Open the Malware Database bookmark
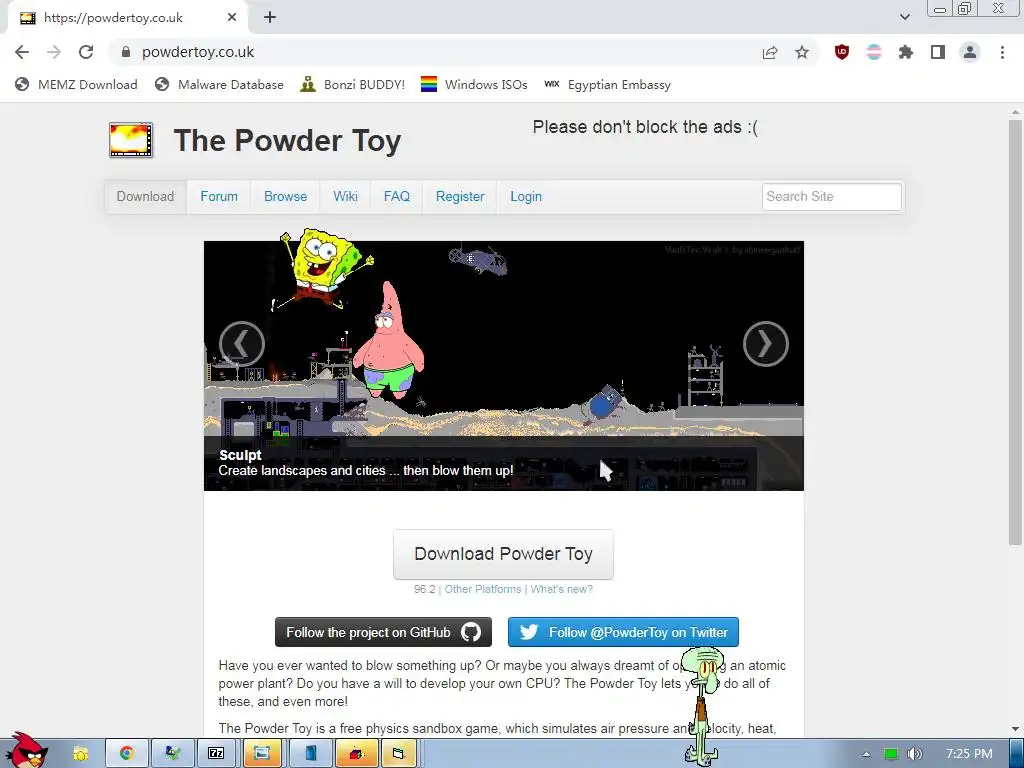The width and height of the screenshot is (1024, 768). [219, 84]
